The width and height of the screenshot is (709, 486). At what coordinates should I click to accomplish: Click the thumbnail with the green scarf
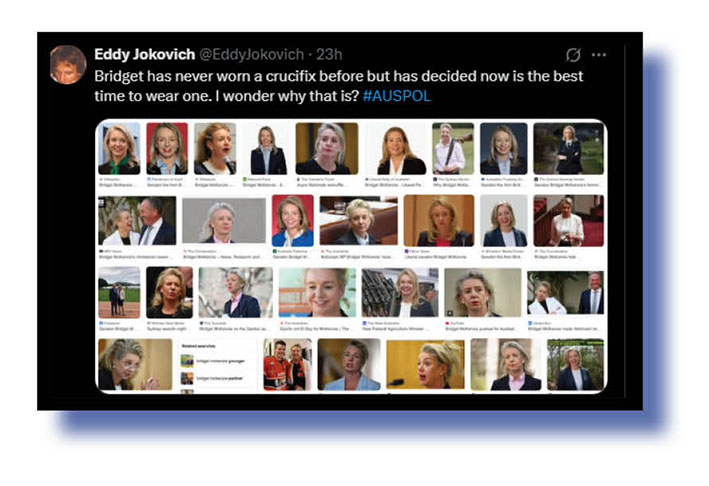point(119,148)
